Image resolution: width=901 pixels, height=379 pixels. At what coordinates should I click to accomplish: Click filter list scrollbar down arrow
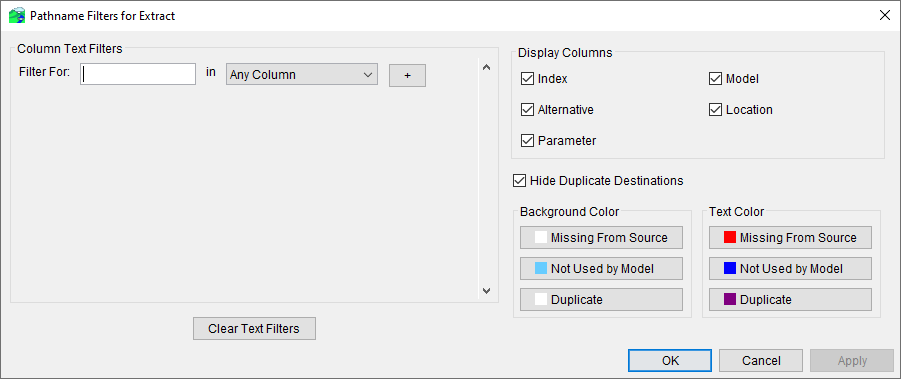[x=486, y=291]
